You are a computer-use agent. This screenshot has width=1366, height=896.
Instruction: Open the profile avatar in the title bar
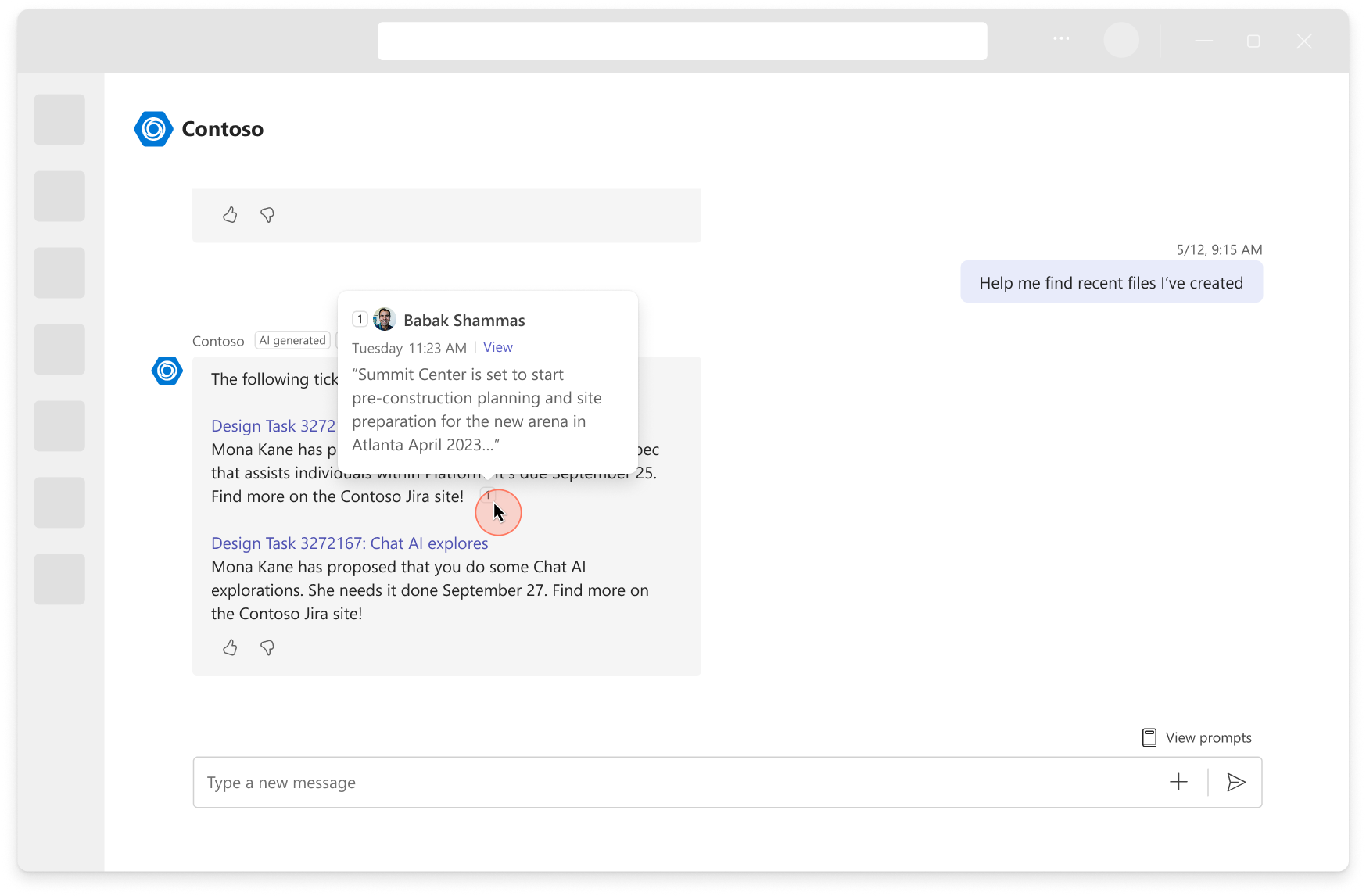pyautogui.click(x=1121, y=39)
